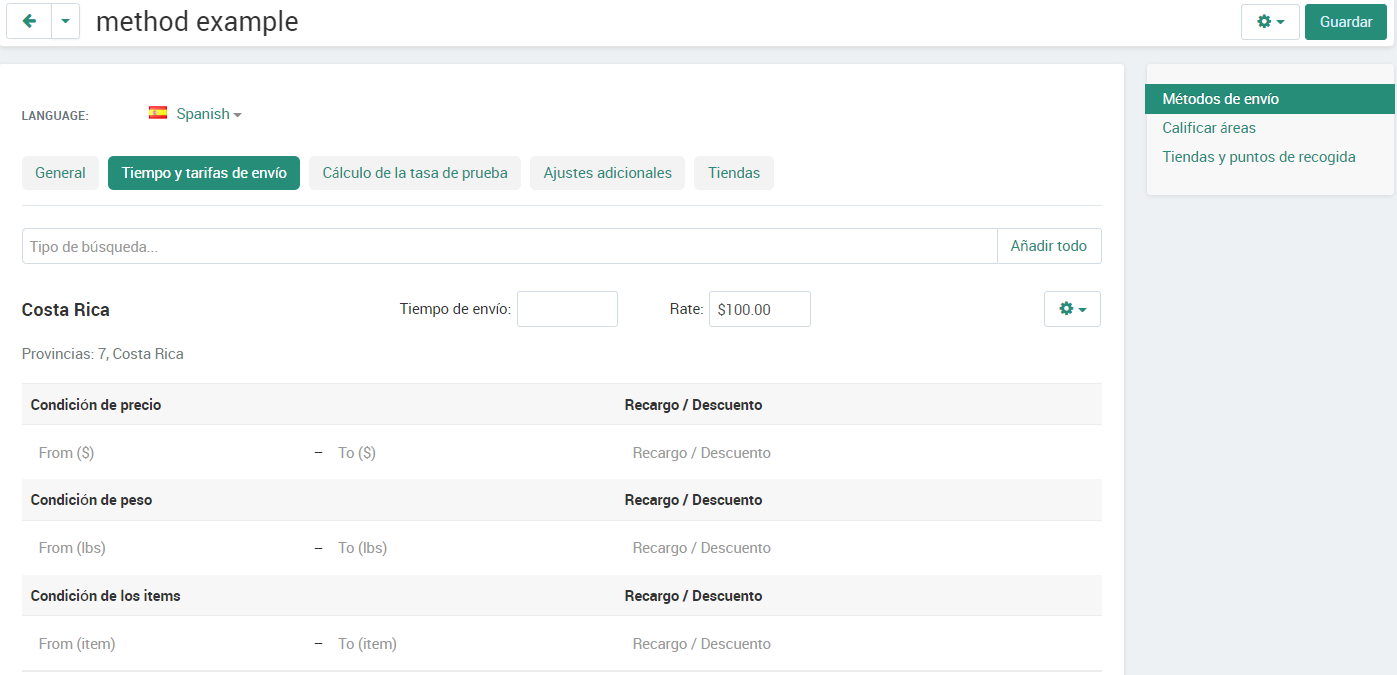Click the Tipo de búsqueda search field
The width and height of the screenshot is (1397, 675).
[x=509, y=246]
